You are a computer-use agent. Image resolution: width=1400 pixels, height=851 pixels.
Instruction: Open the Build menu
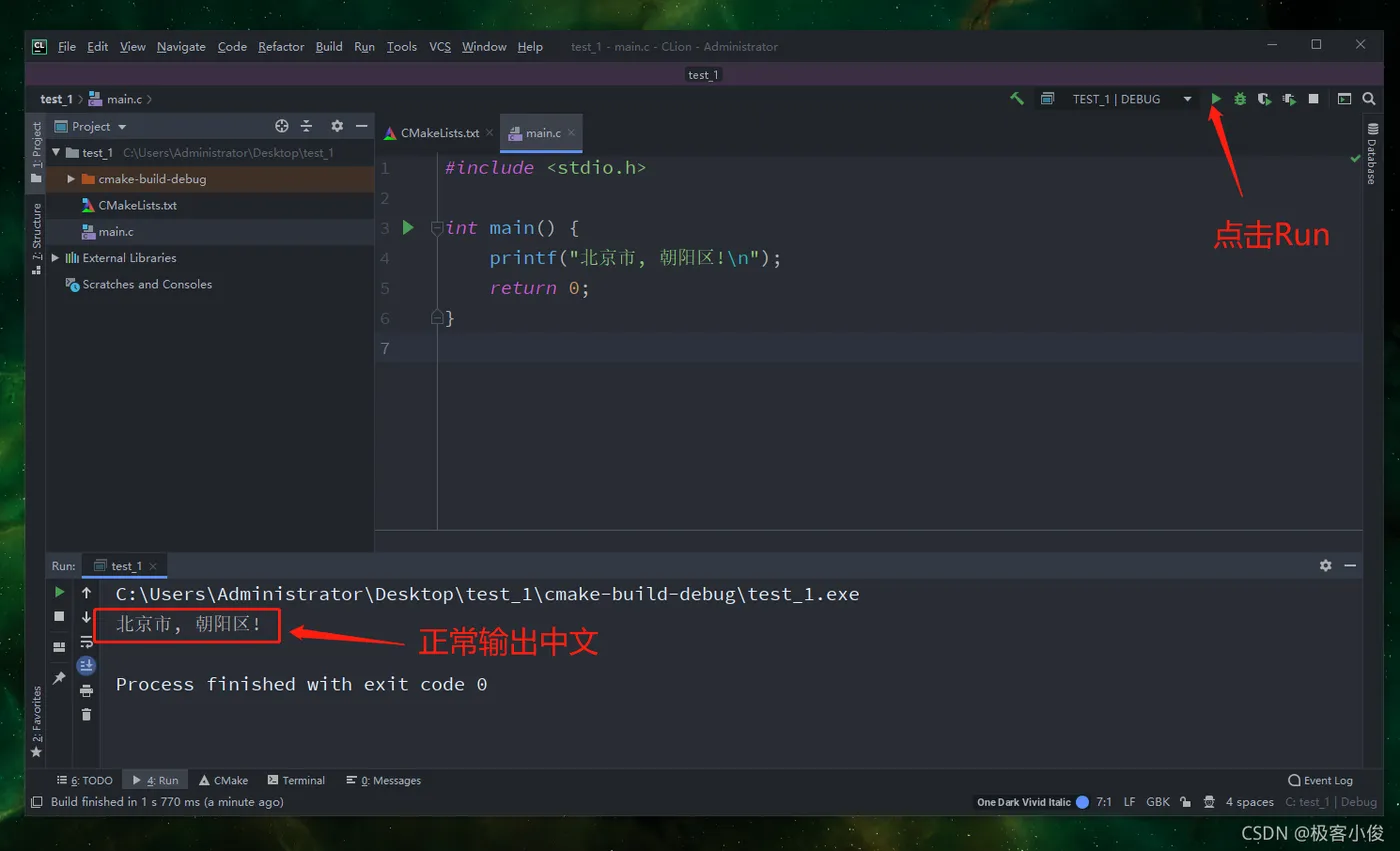point(329,46)
